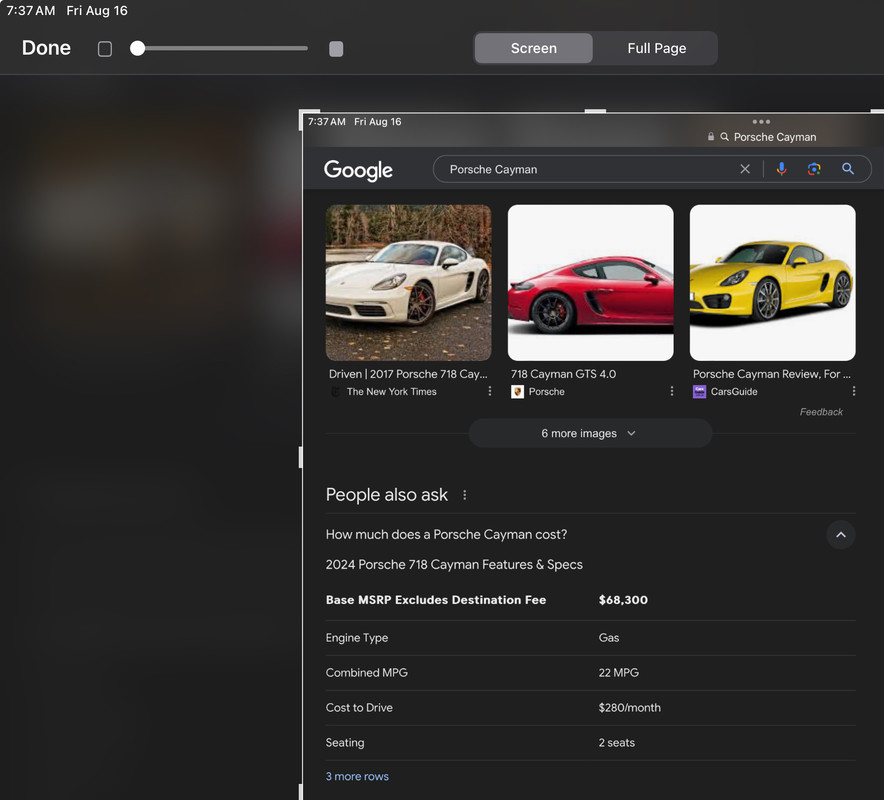Viewport: 884px width, 800px height.
Task: Click the Google logo
Action: click(358, 170)
